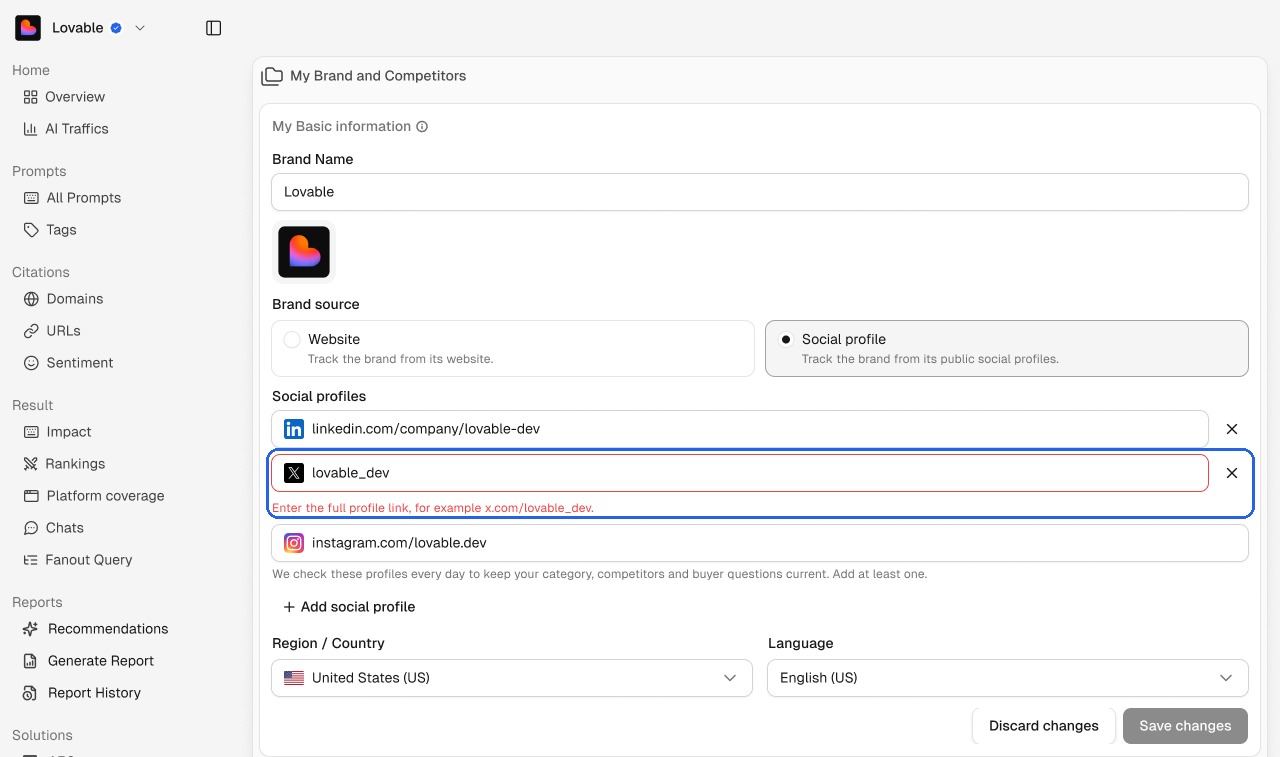Click Save changes button
The height and width of the screenshot is (757, 1280).
pos(1185,726)
